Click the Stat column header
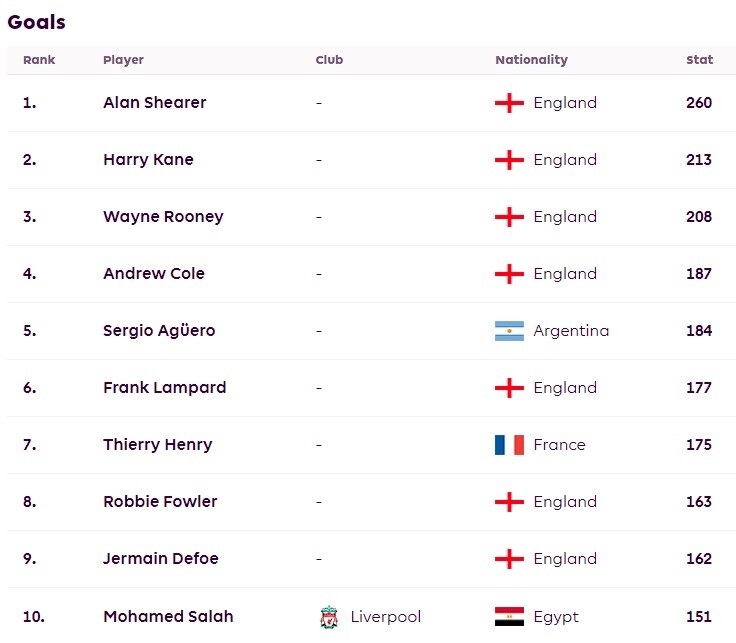Image resolution: width=736 pixels, height=643 pixels. pyautogui.click(x=699, y=60)
